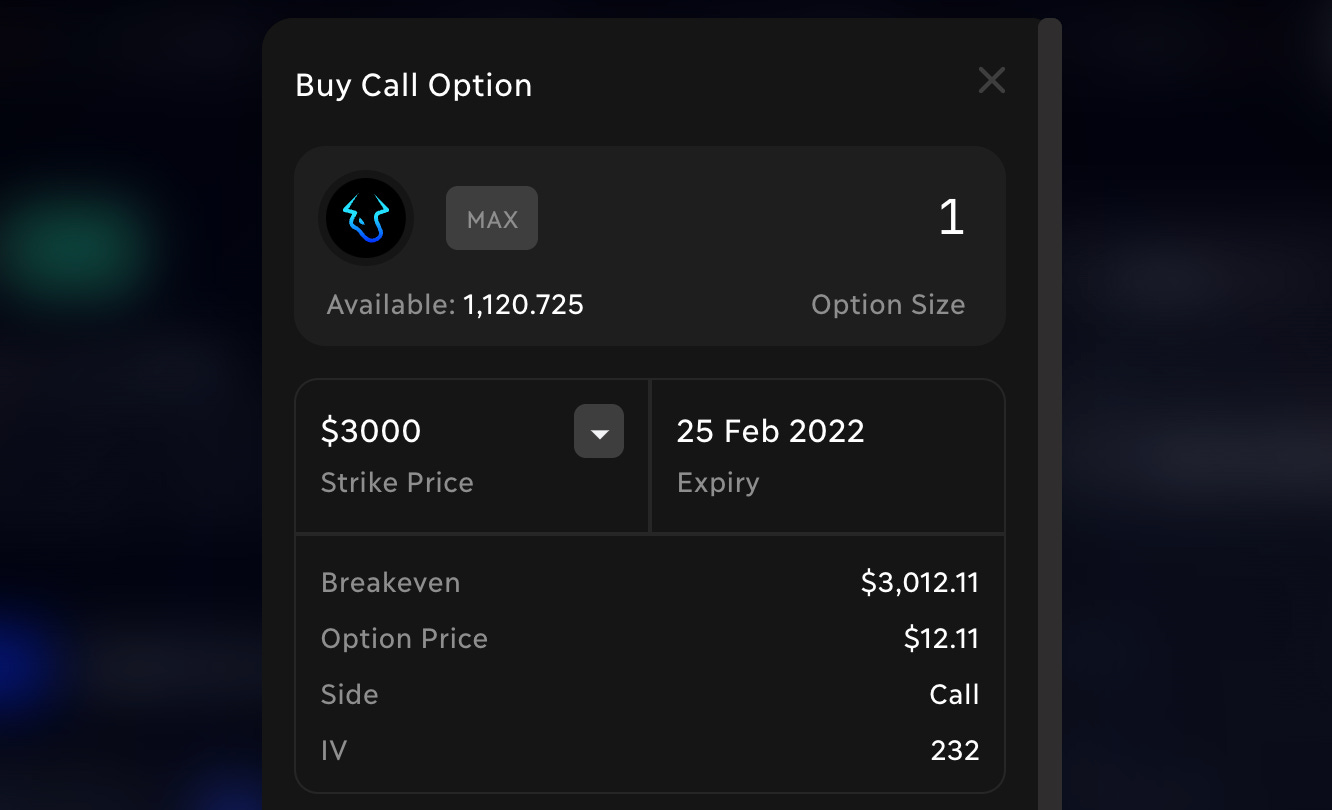Screen dimensions: 1332x810
Task: Click the Buy Call Option title
Action: (x=414, y=85)
